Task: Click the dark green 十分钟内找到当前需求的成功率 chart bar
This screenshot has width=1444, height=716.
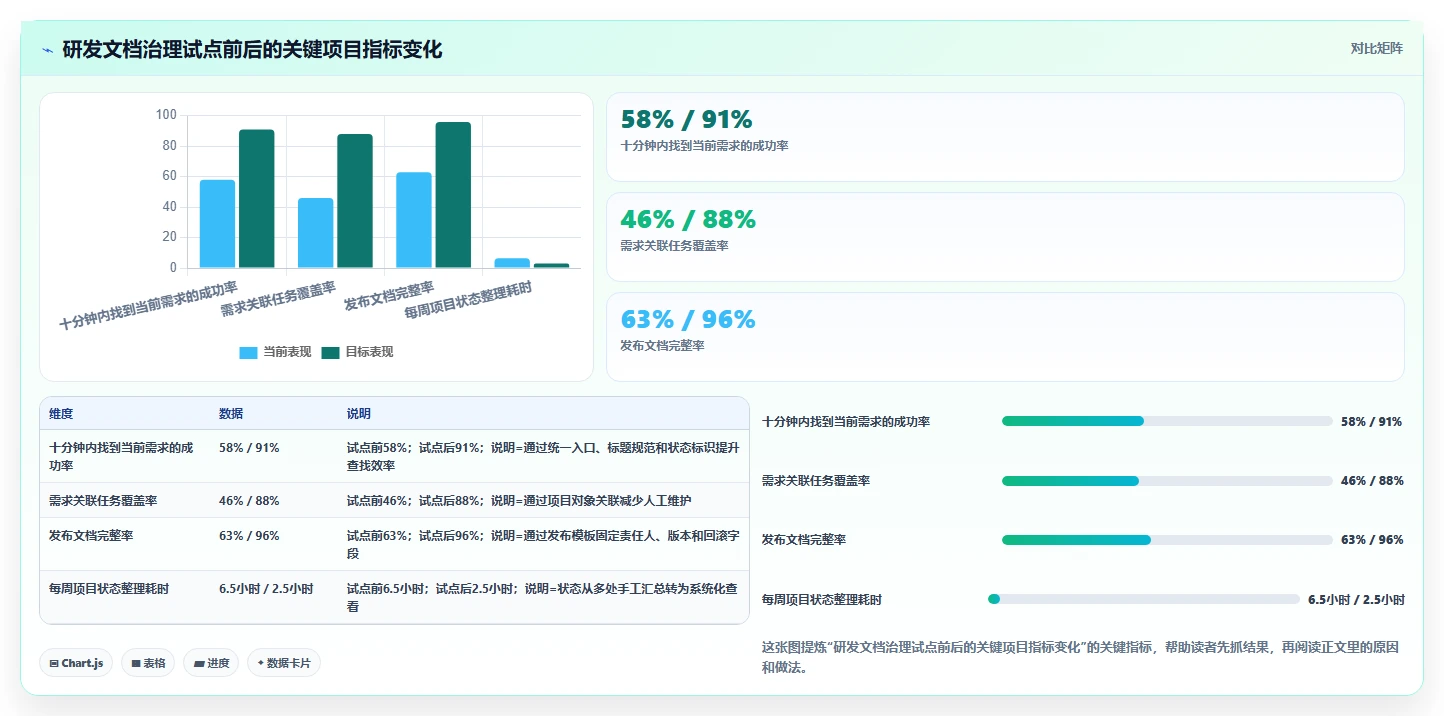Action: tap(257, 199)
